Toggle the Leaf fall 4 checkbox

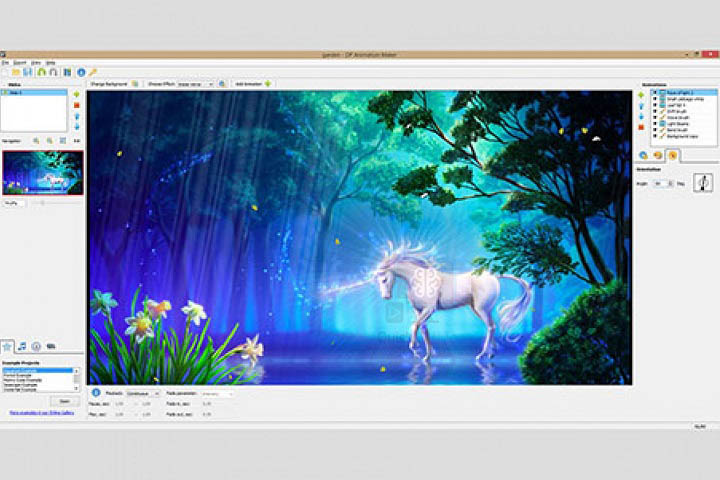tap(655, 105)
